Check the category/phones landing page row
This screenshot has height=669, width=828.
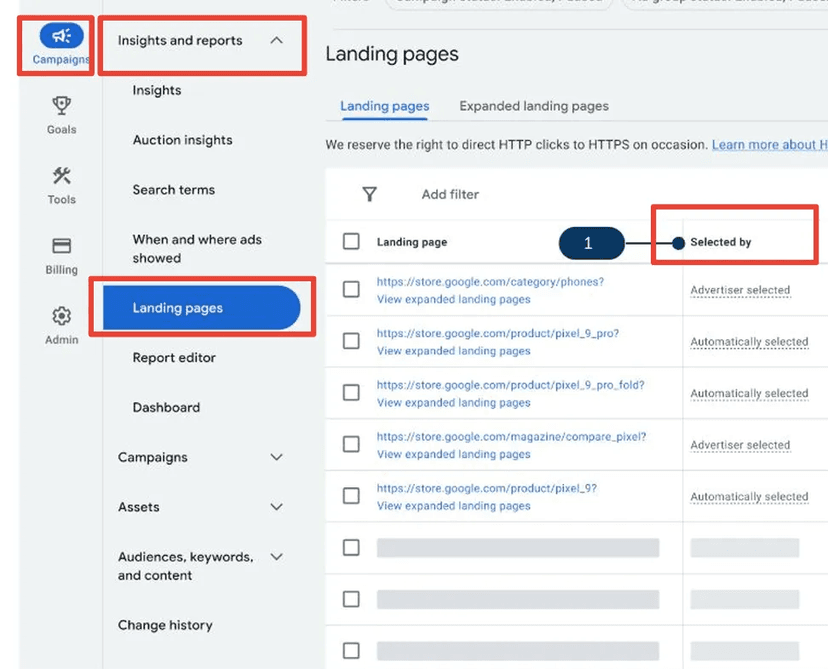[351, 289]
